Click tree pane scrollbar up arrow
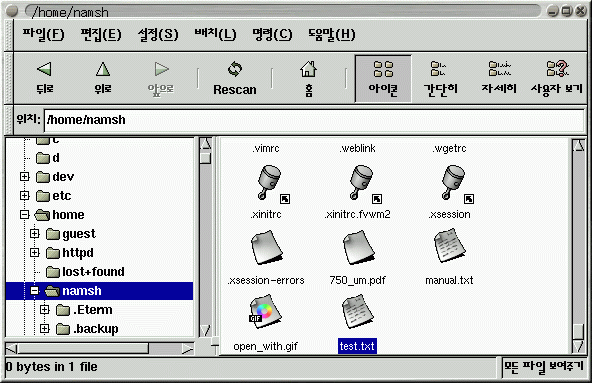The height and width of the screenshot is (383, 592). point(205,144)
